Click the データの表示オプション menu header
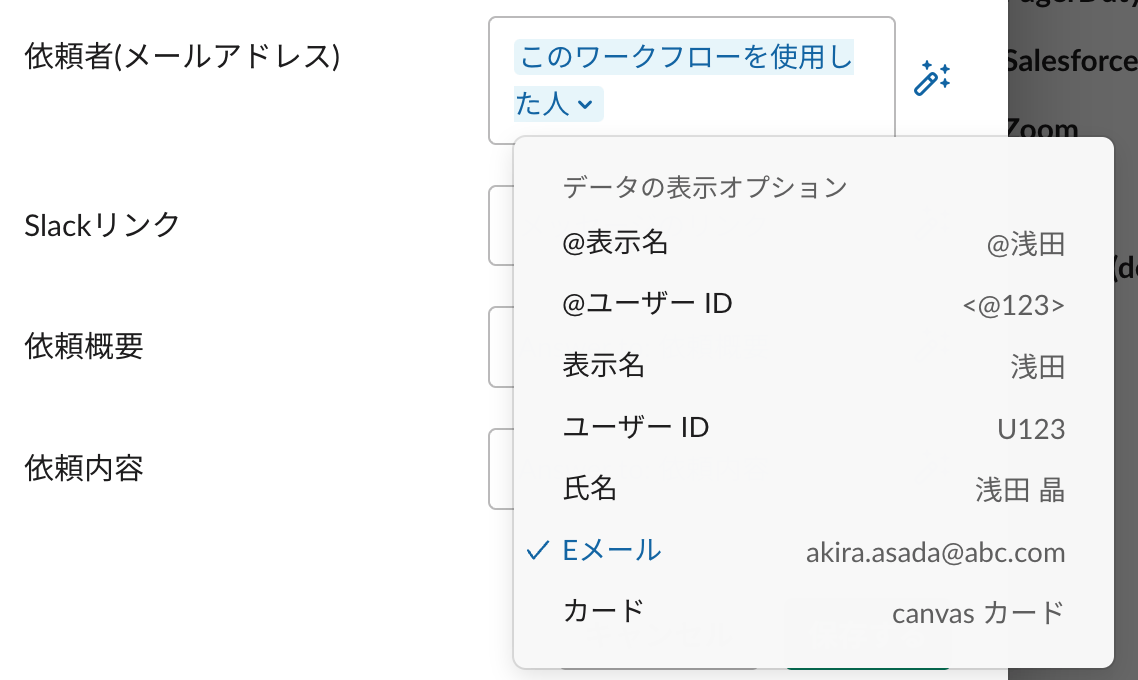Viewport: 1138px width, 680px height. tap(705, 187)
